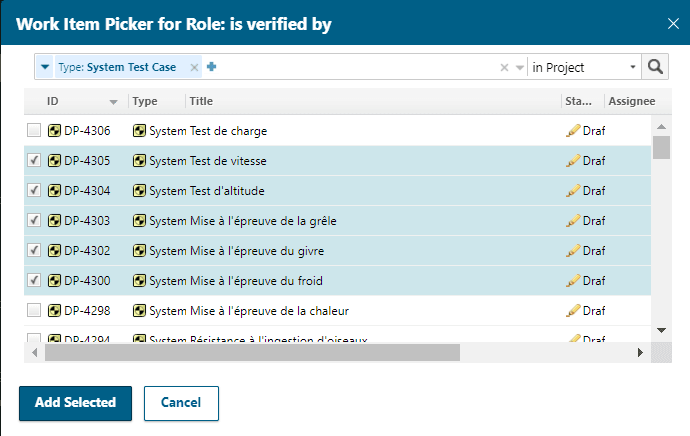Click the horizontal scrollbar thumb
Image resolution: width=690 pixels, height=436 pixels.
pos(252,353)
